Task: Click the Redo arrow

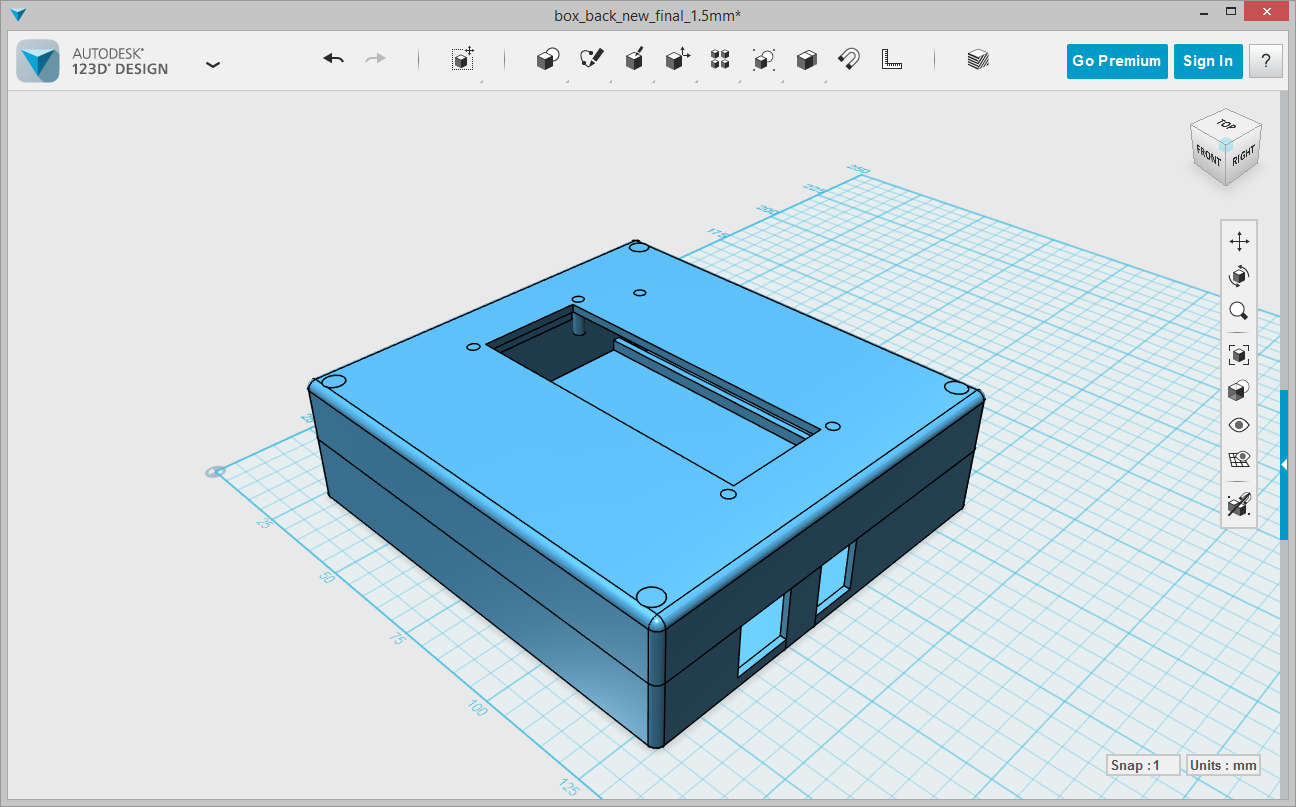Action: 376,60
